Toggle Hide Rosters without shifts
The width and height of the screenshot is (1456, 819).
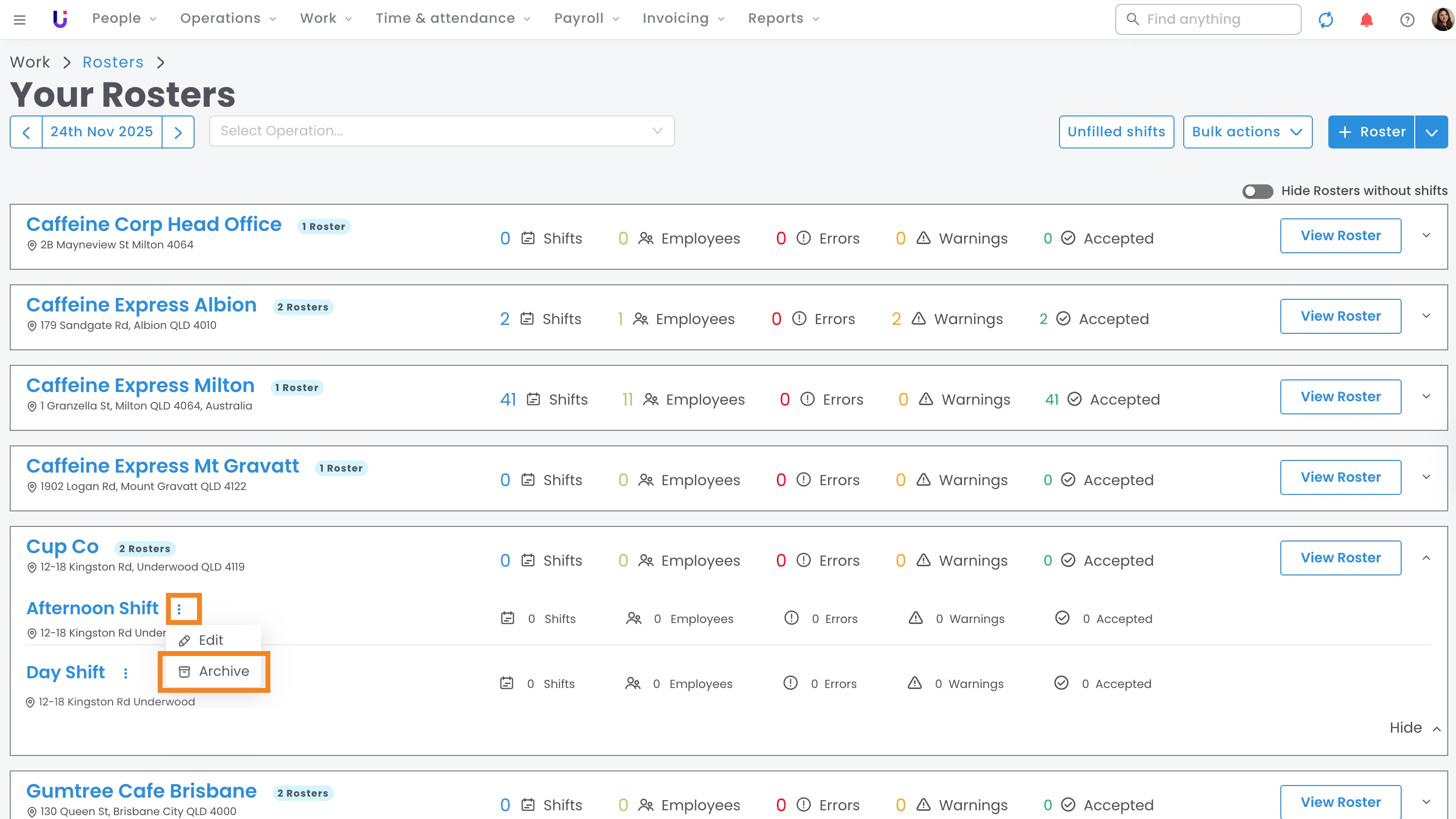[x=1257, y=191]
